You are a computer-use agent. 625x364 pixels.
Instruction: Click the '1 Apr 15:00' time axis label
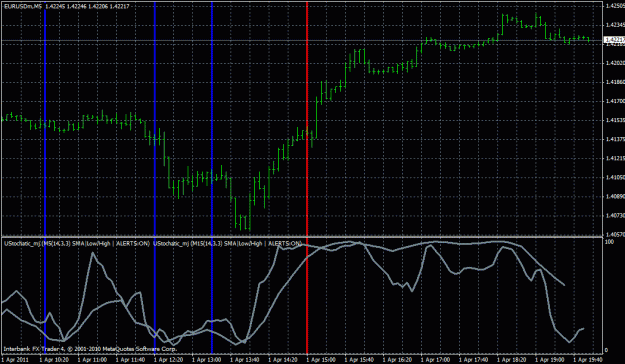click(x=321, y=360)
